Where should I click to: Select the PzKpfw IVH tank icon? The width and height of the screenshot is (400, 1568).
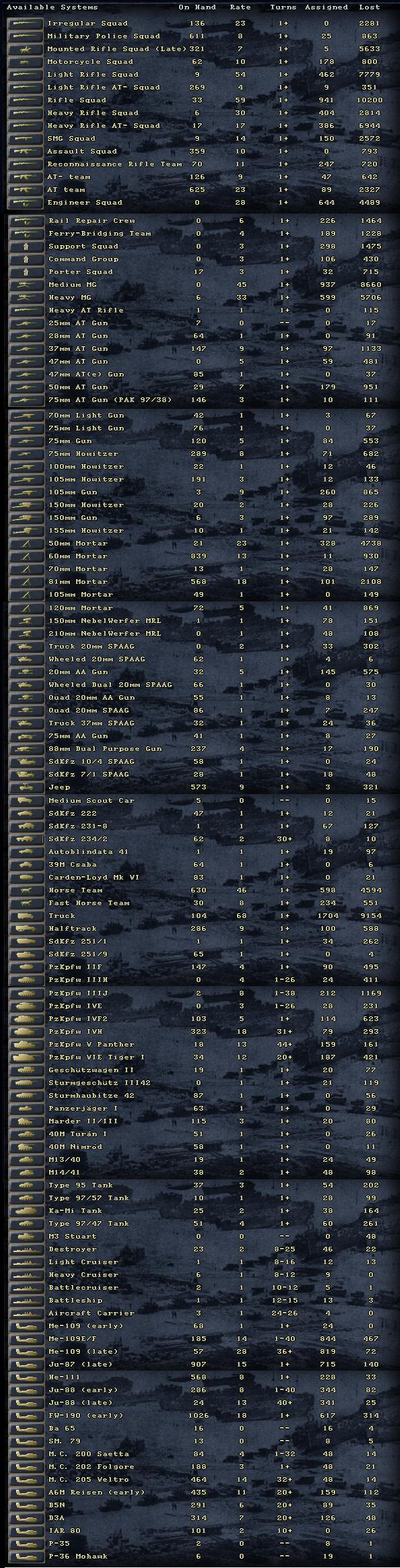[27, 1032]
